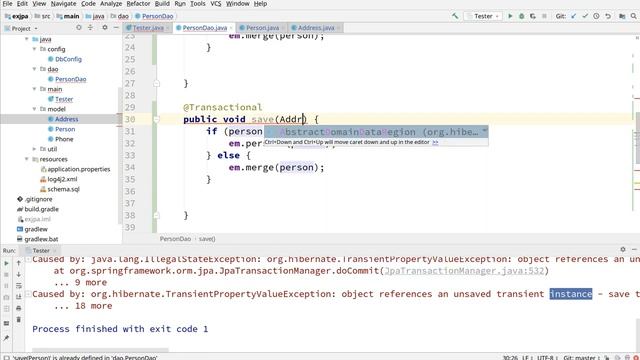This screenshot has width=640, height=360.
Task: Rerun Tester from the Run panel
Action: pos(7,263)
